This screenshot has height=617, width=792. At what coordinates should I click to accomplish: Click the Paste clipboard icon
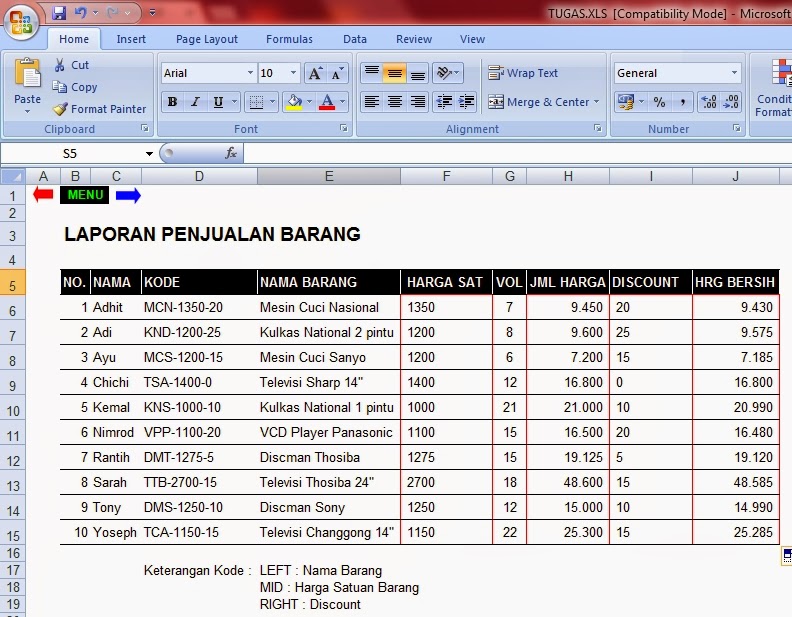coord(28,73)
